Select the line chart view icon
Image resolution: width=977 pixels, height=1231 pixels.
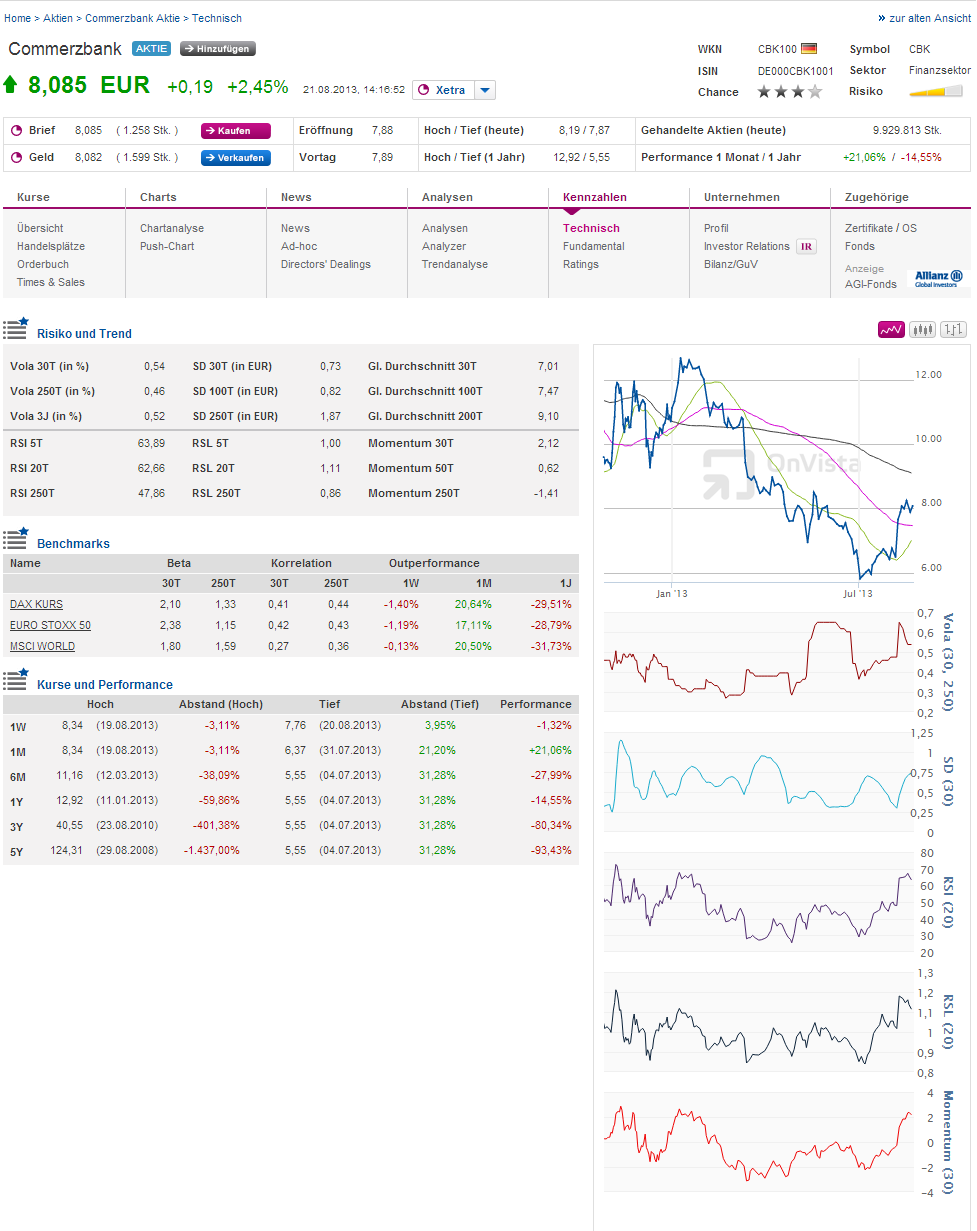pos(891,329)
